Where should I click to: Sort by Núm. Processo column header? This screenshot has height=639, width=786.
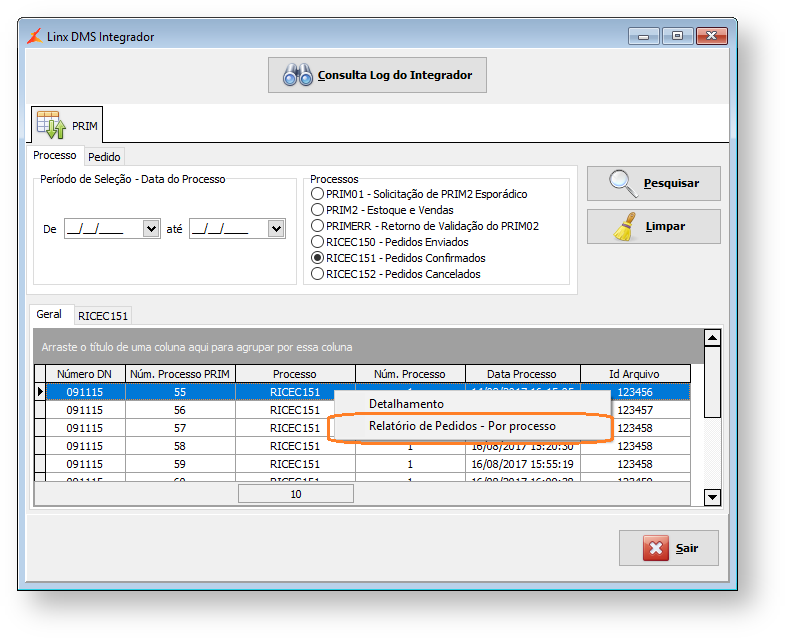click(x=410, y=374)
